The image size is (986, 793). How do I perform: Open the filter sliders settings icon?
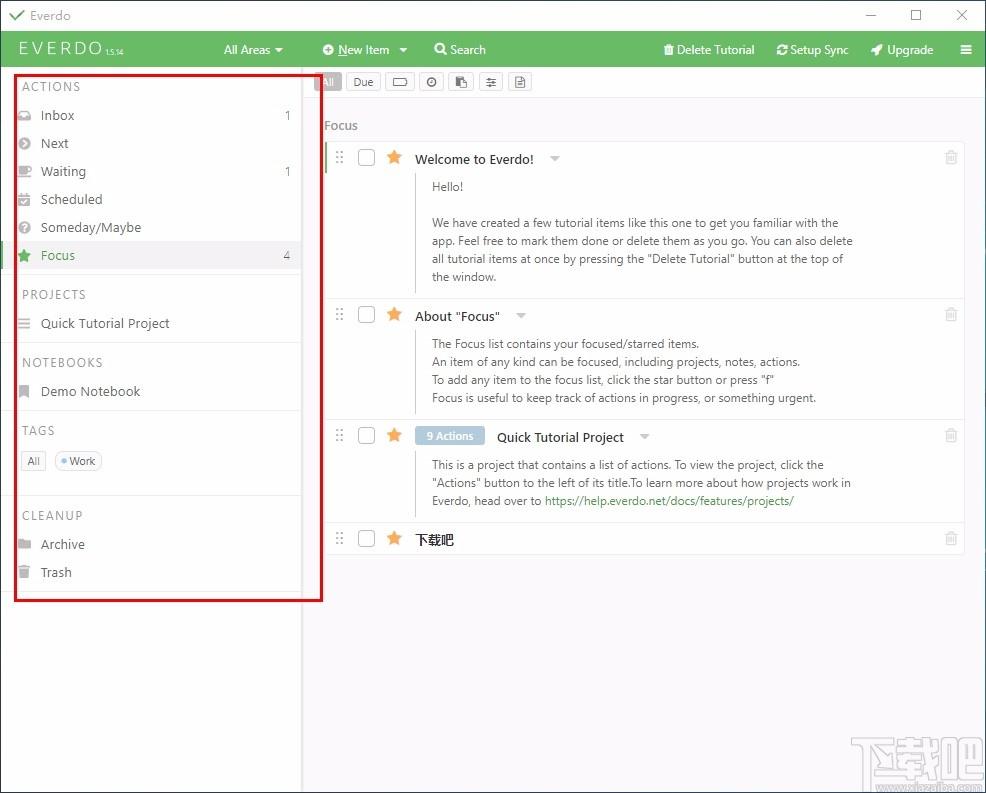(x=490, y=82)
